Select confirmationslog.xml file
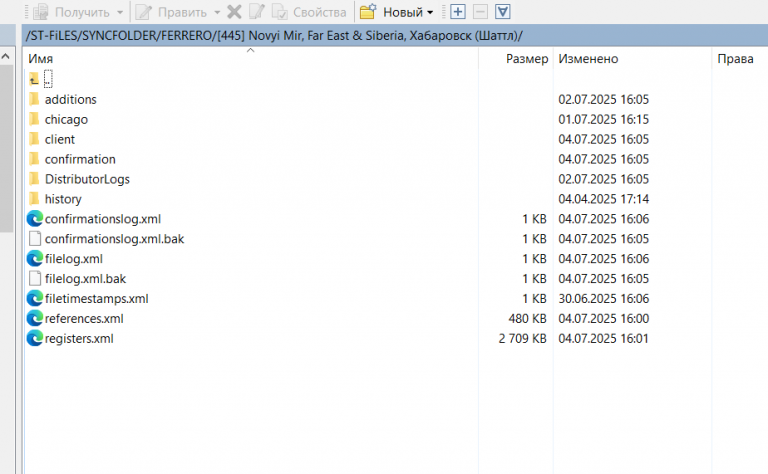This screenshot has width=768, height=474. (103, 219)
